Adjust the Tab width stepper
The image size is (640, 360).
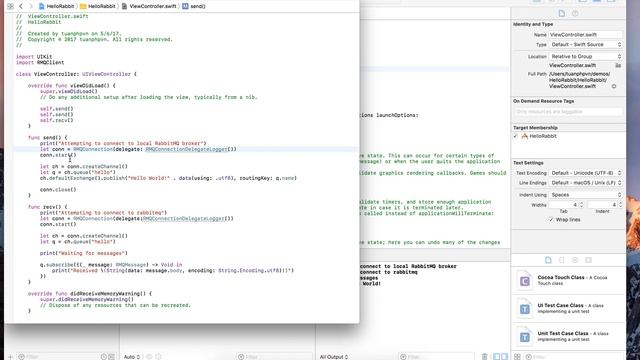coord(582,205)
